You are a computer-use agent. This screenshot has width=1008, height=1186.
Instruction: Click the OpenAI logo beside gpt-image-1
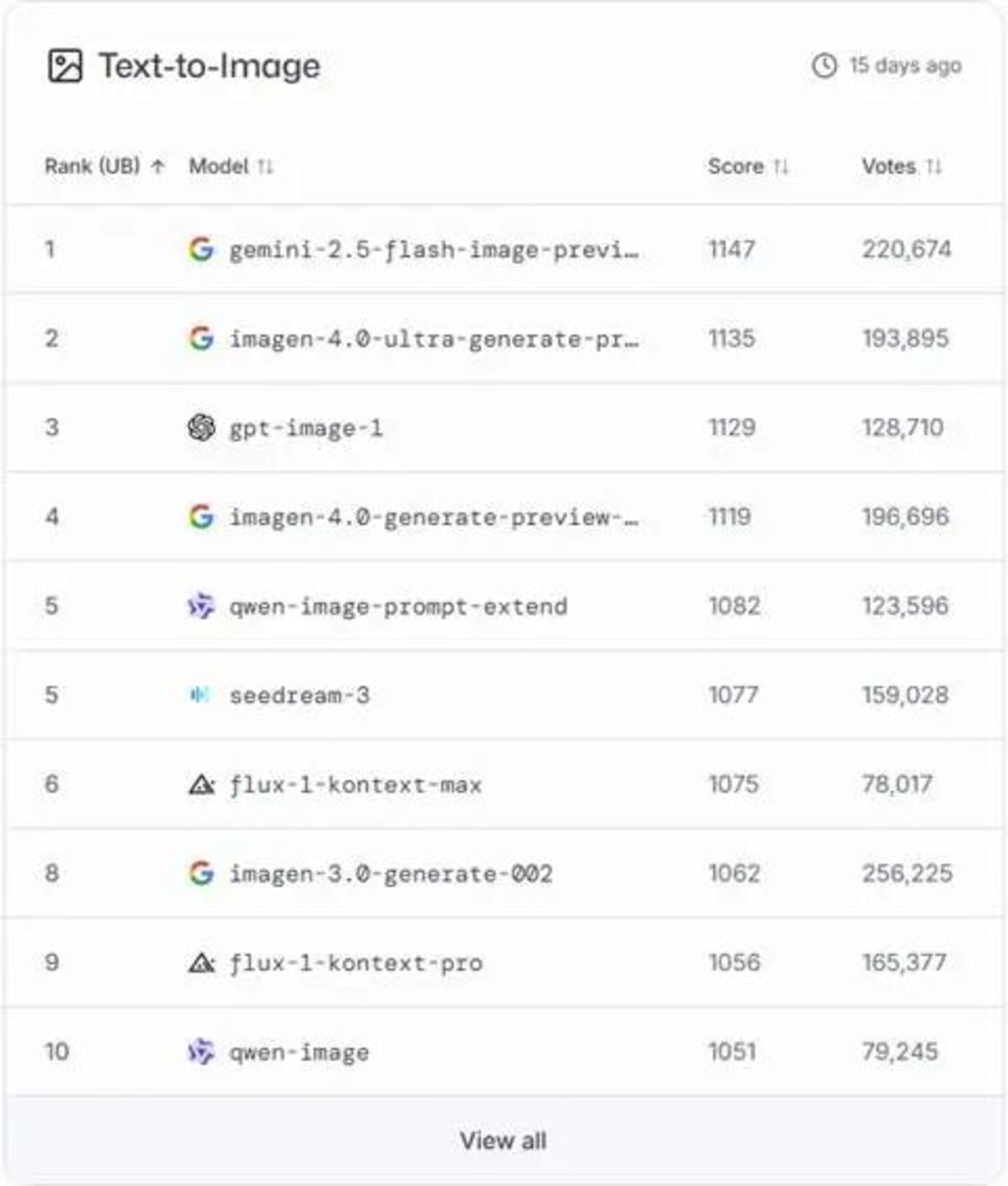tap(201, 427)
